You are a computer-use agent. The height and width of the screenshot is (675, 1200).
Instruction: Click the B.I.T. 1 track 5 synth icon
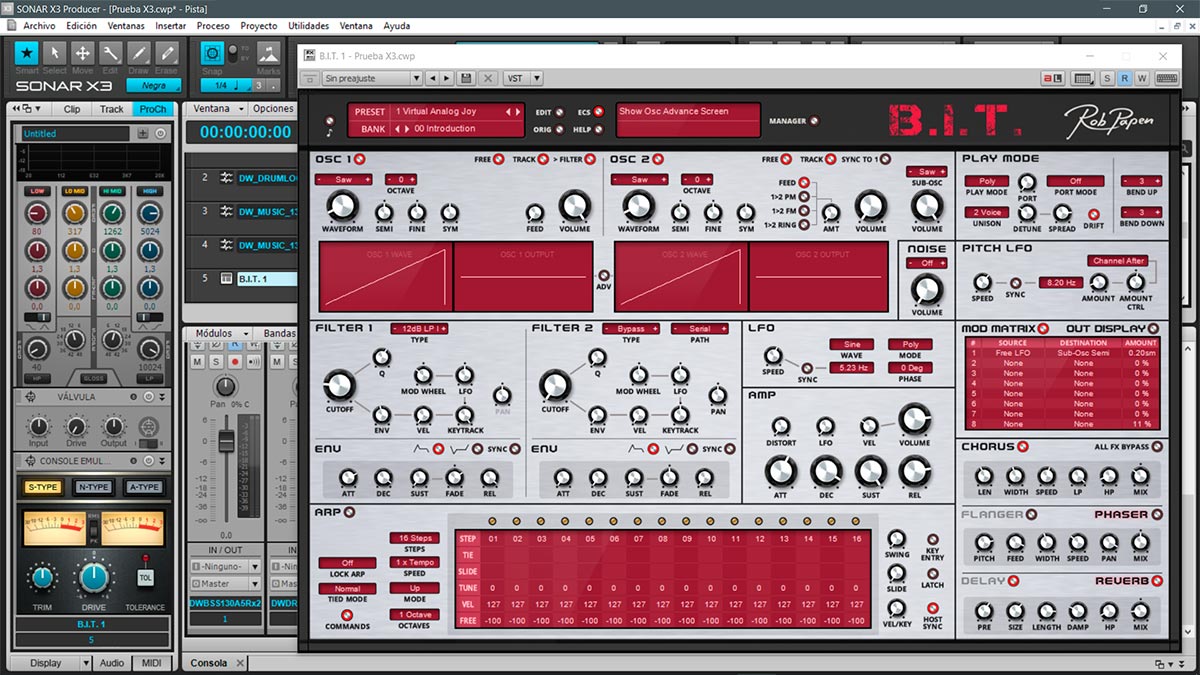[x=227, y=279]
